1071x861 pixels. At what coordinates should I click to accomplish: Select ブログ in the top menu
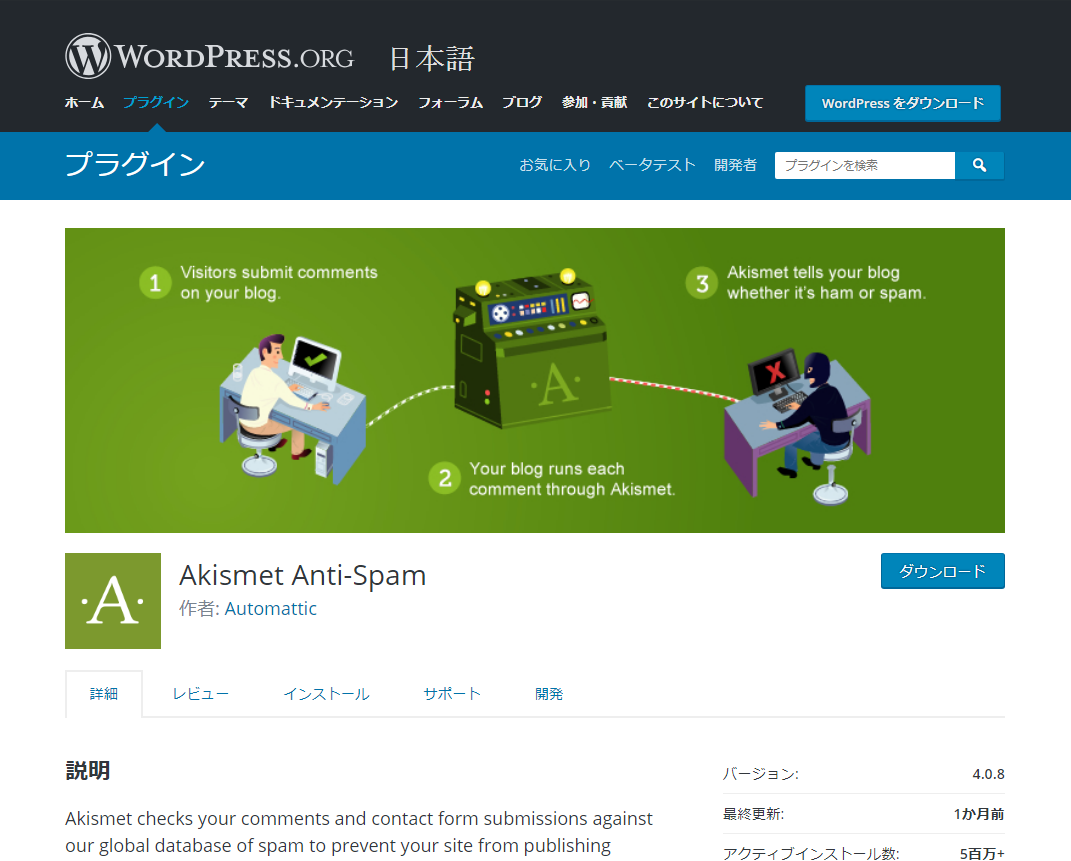pos(522,102)
